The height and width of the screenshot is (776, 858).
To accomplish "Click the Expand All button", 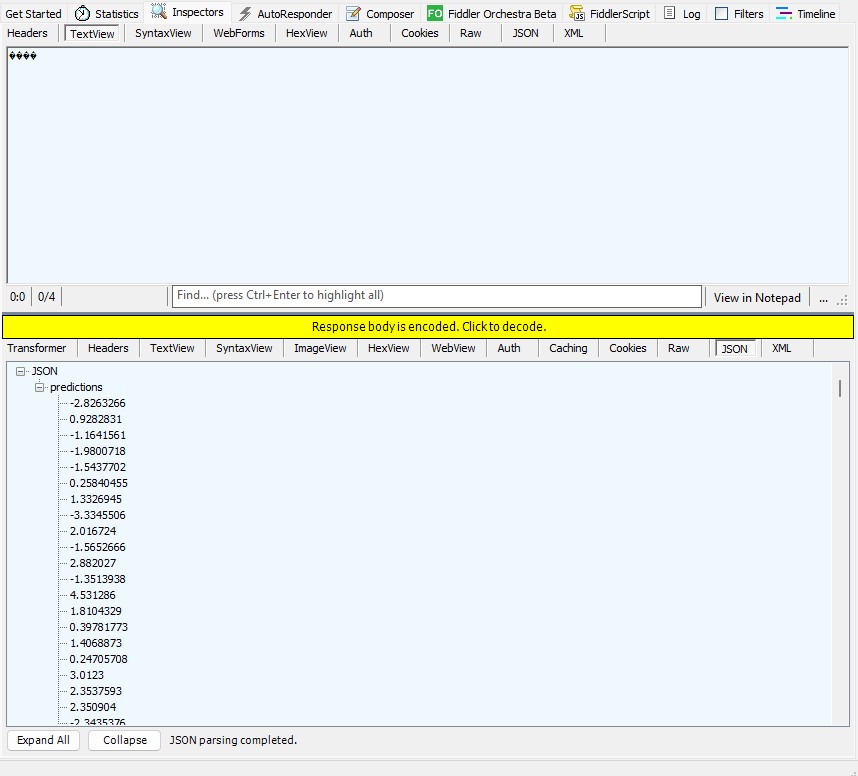I will (x=43, y=740).
